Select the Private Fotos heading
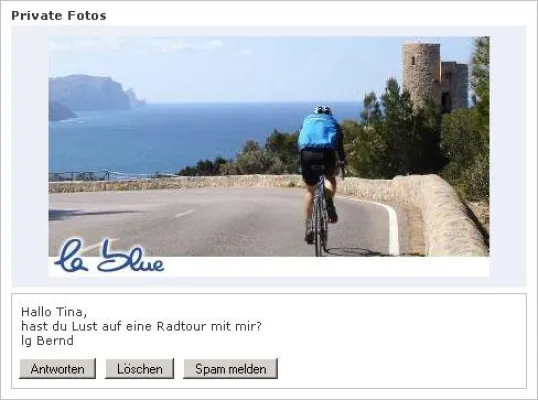The width and height of the screenshot is (538, 400). pyautogui.click(x=59, y=15)
